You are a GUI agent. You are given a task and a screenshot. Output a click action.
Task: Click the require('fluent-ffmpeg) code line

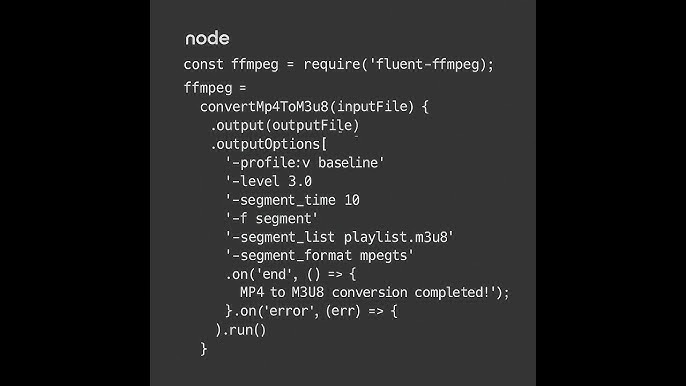[x=339, y=65]
